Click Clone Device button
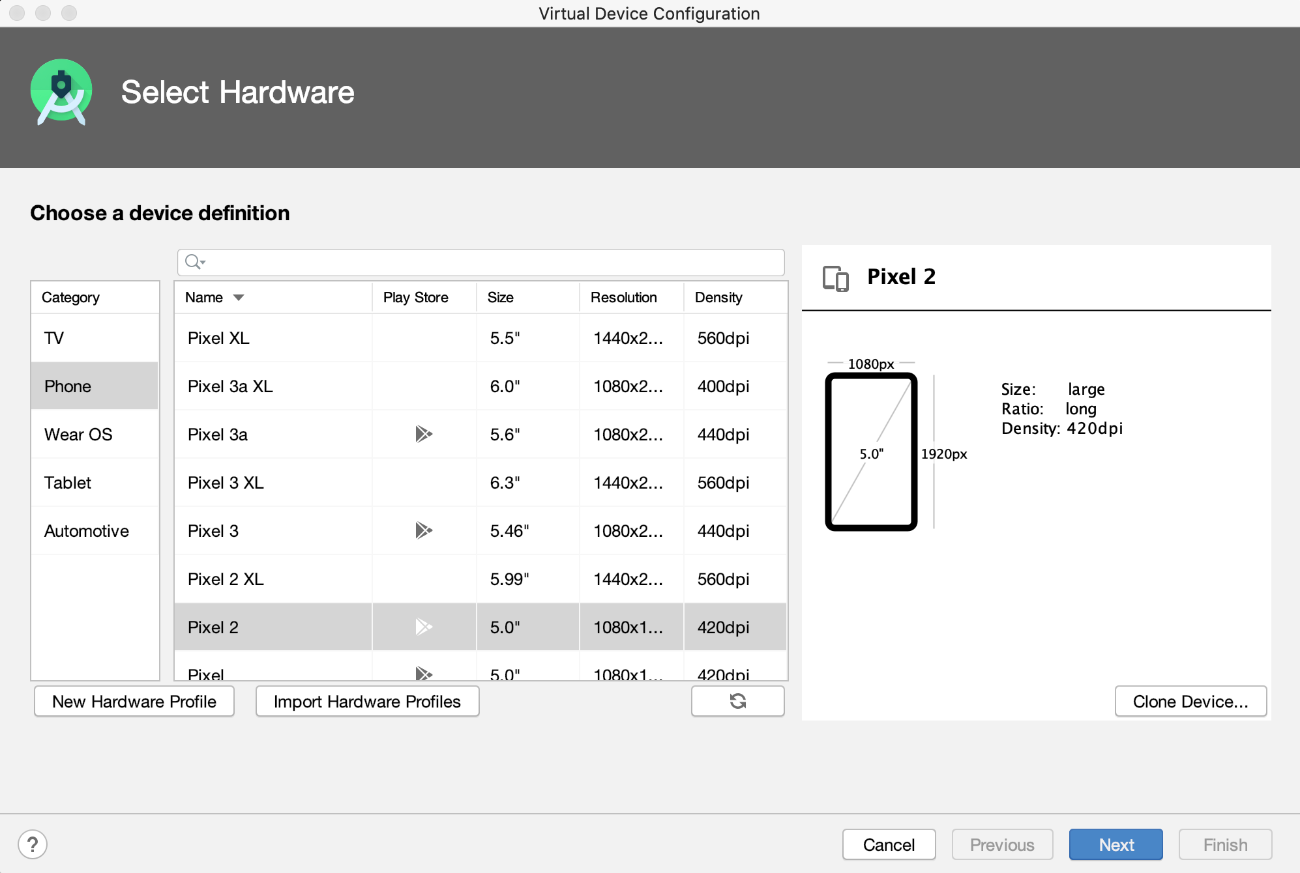 pos(1190,701)
